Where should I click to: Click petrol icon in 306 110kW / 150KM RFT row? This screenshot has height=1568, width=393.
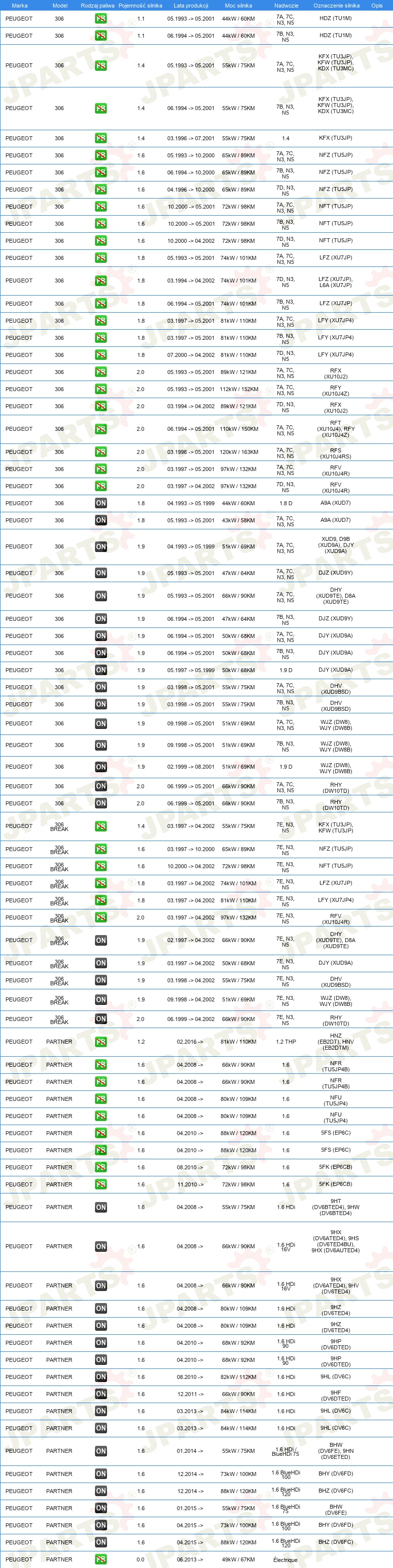tap(101, 429)
